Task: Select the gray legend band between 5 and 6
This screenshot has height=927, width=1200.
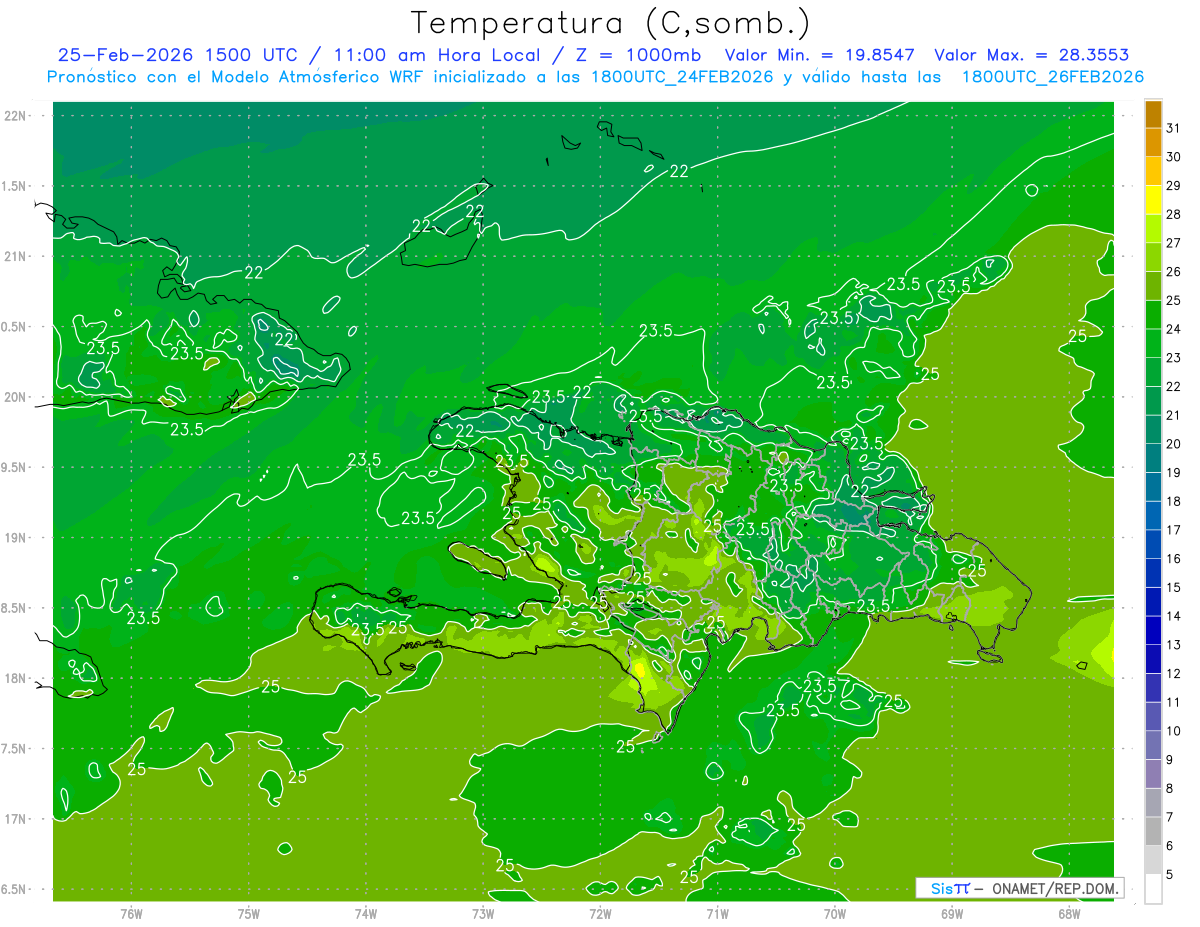Action: click(x=1153, y=860)
